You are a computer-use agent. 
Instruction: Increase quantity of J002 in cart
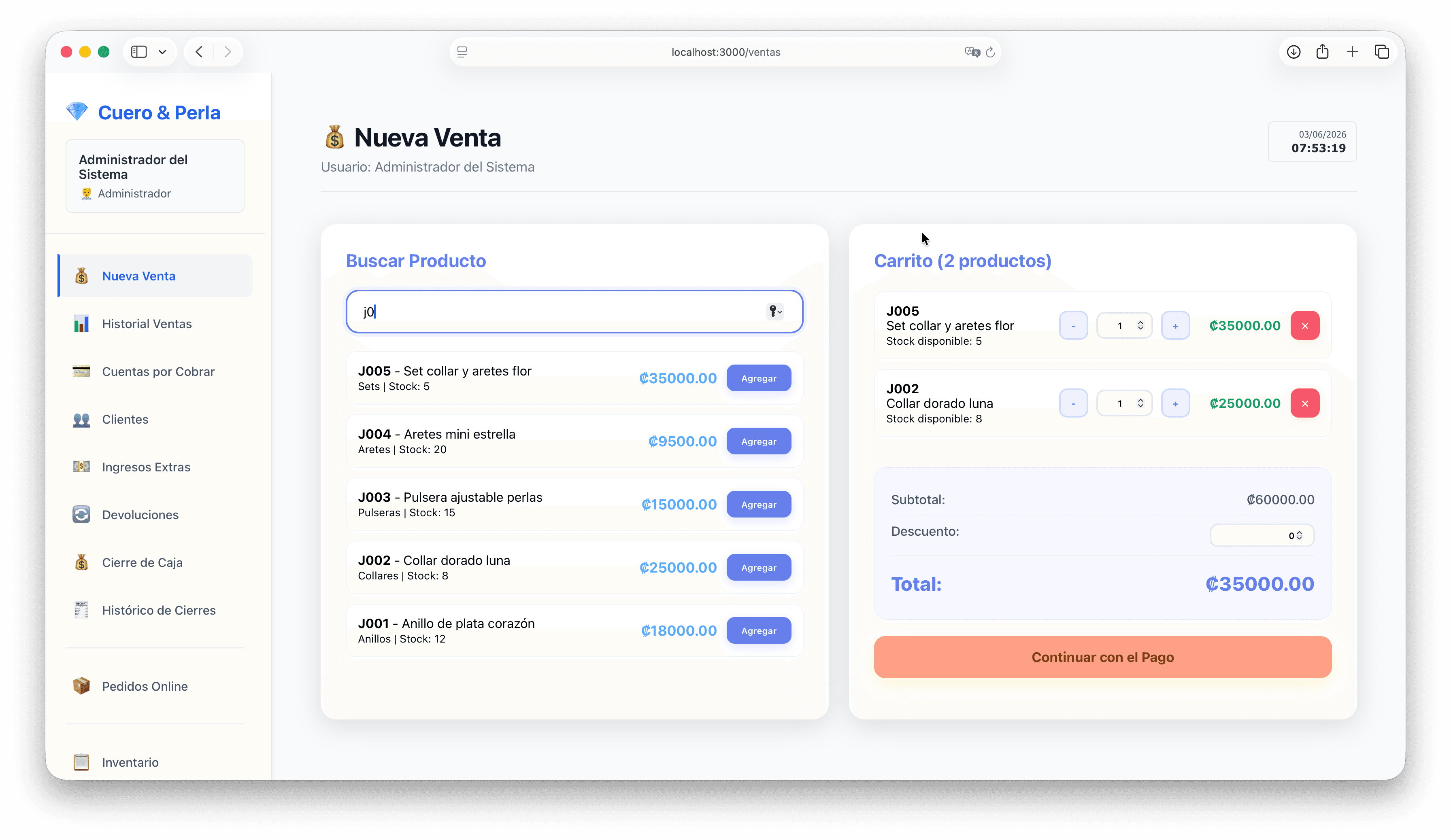[x=1175, y=403]
